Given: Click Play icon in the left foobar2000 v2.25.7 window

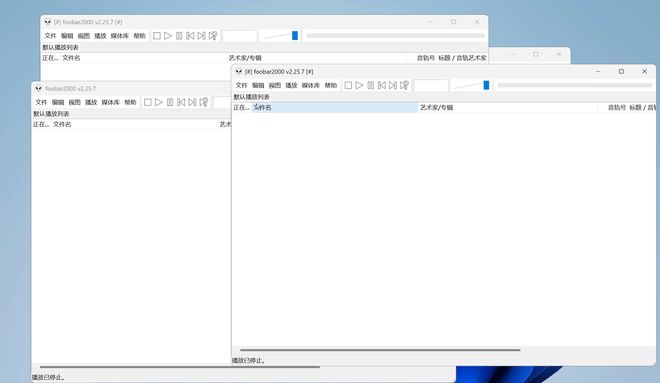Looking at the screenshot, I should (159, 102).
